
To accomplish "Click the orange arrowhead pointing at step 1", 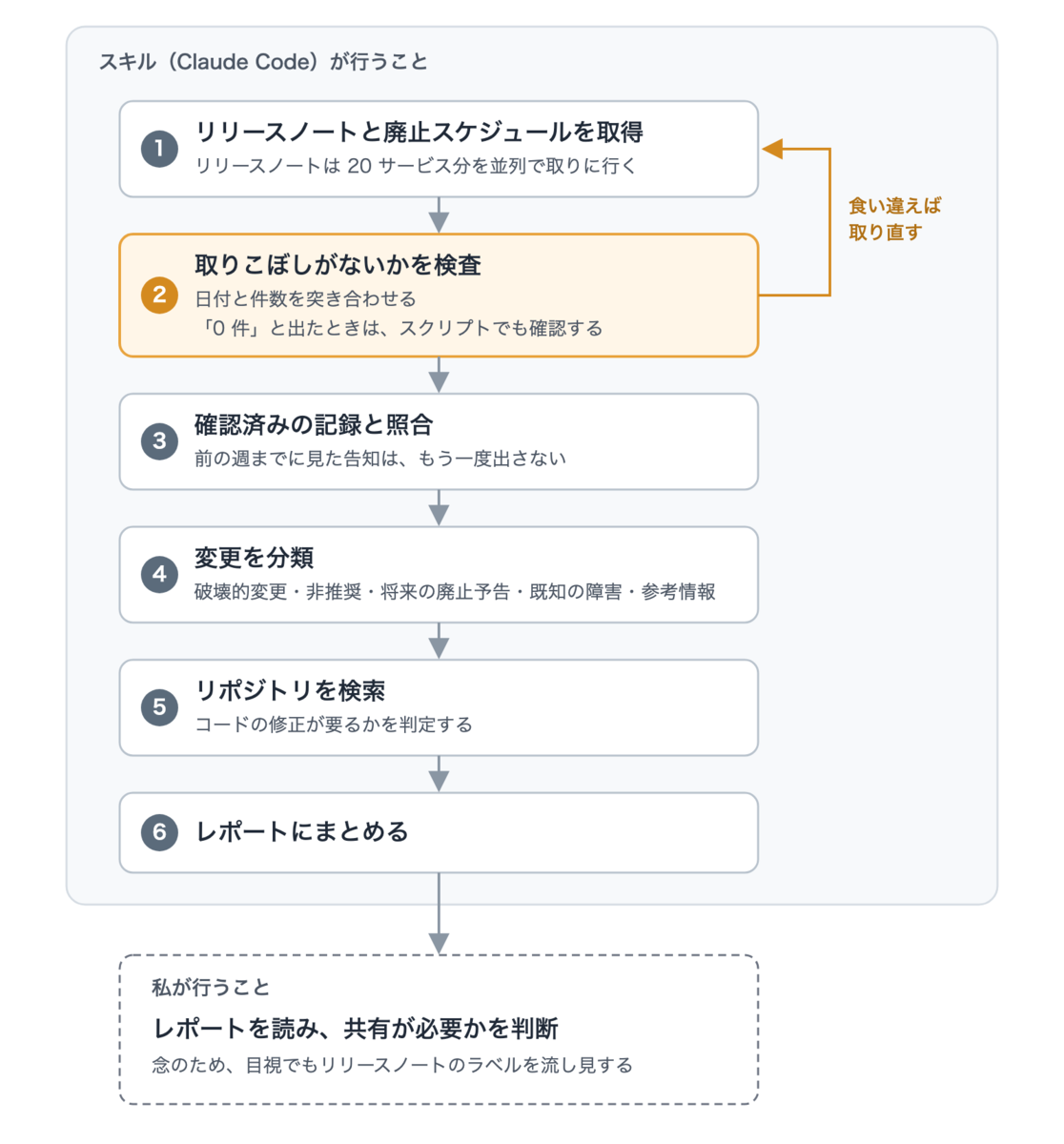I will 772,149.
